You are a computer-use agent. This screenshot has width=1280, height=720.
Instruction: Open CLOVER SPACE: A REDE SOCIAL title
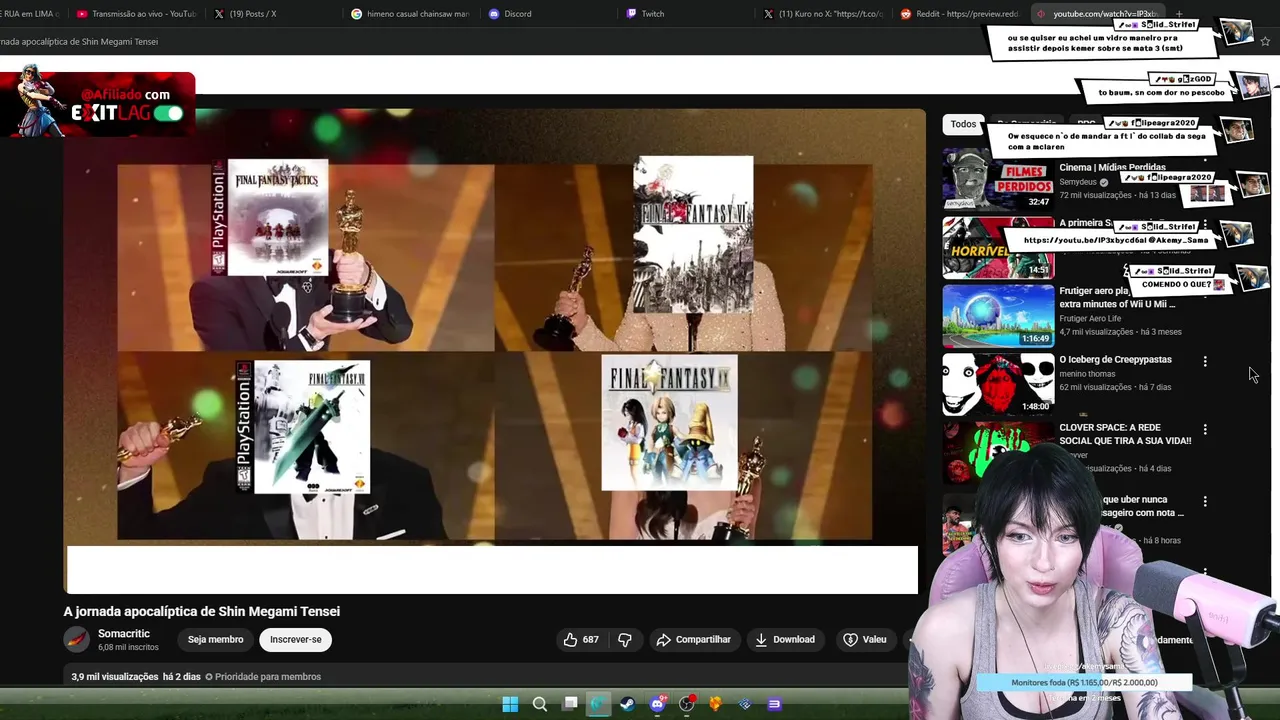coord(1125,434)
